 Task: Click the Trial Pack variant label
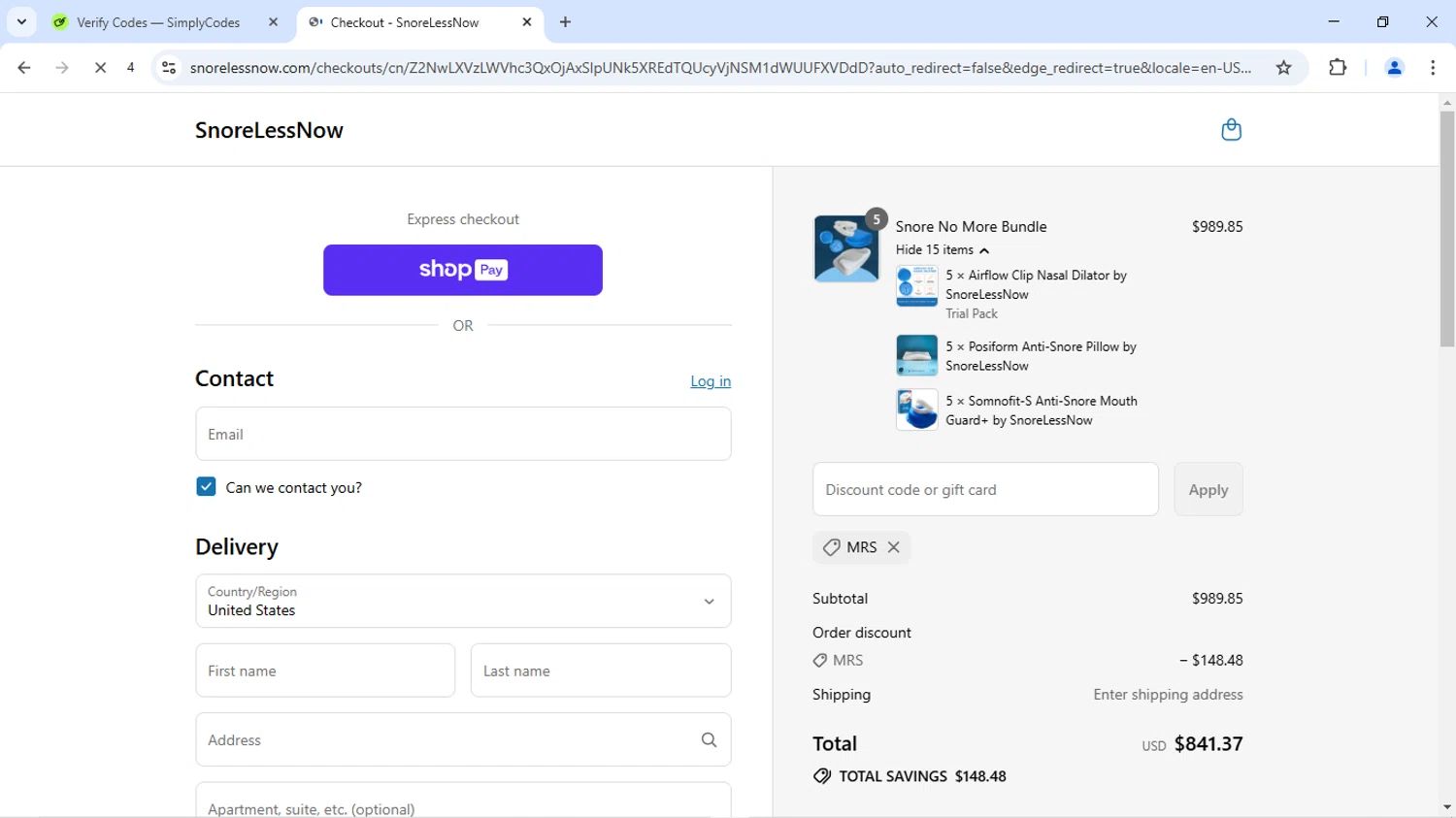pyautogui.click(x=972, y=313)
